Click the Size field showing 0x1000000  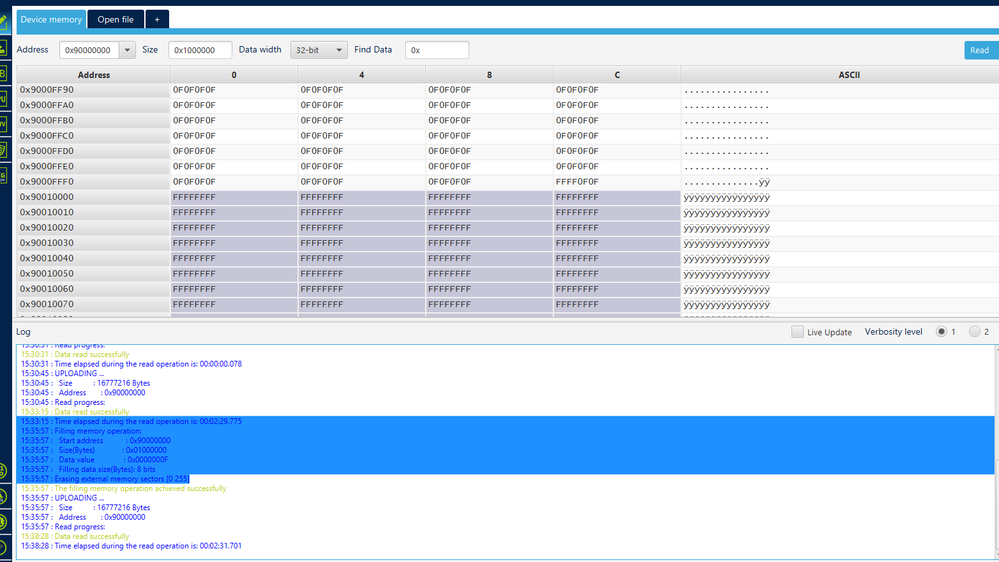200,50
